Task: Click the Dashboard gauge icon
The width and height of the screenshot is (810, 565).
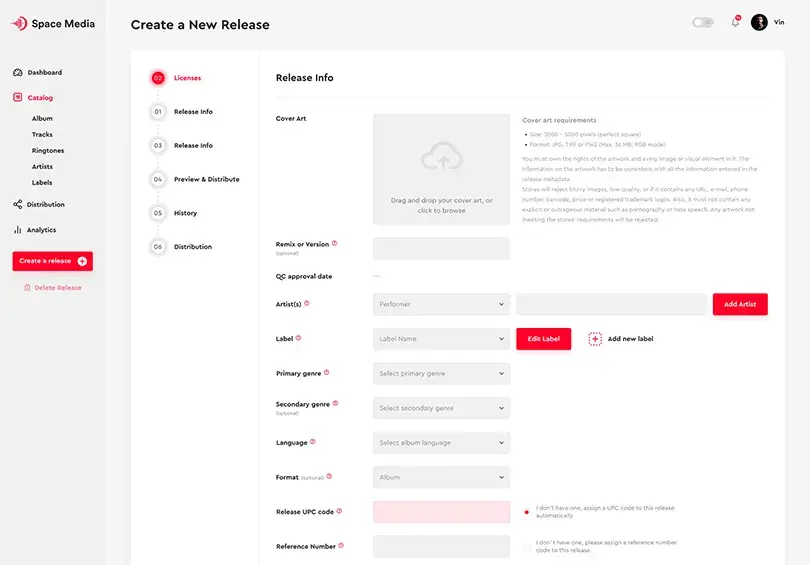Action: [18, 72]
